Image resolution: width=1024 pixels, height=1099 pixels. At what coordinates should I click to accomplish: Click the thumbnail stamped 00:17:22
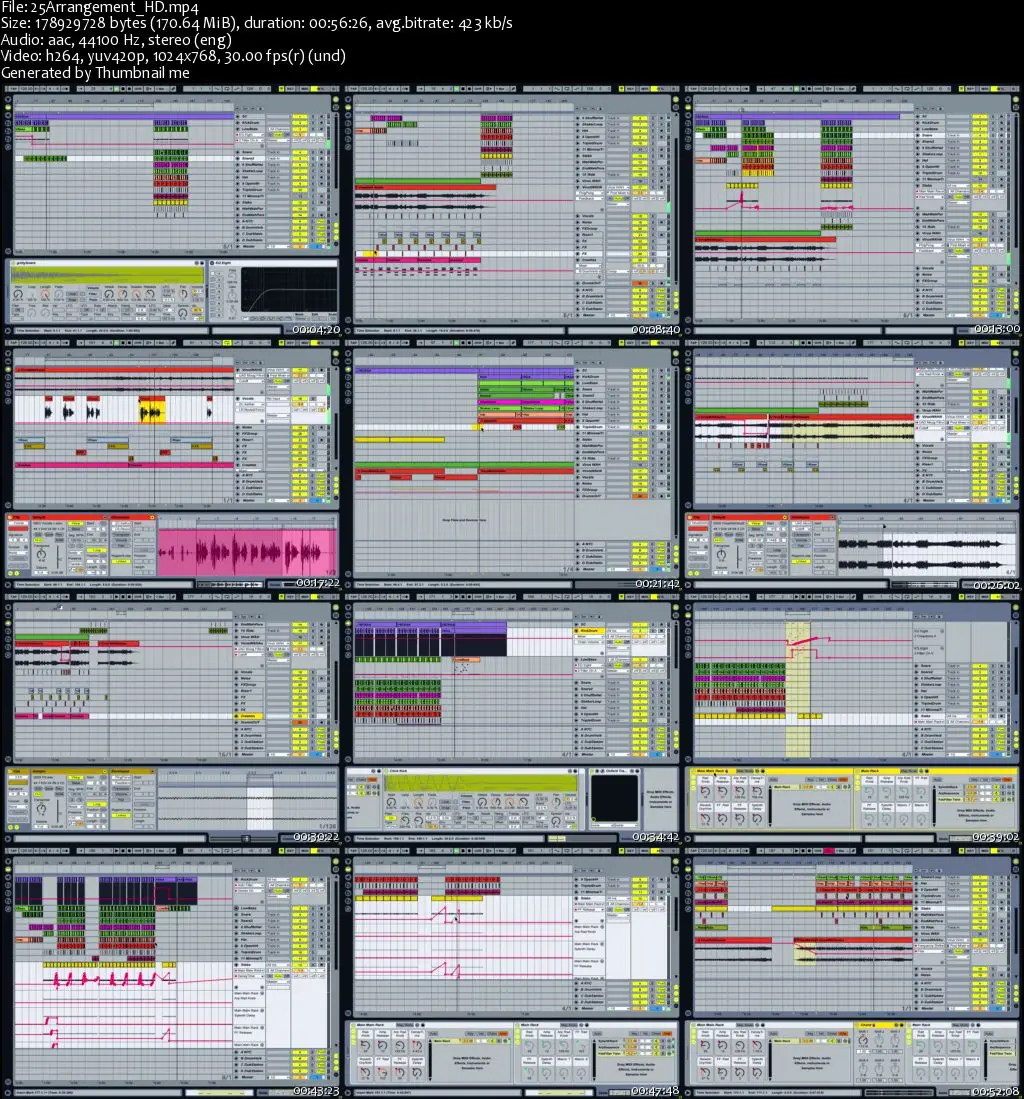tap(172, 465)
